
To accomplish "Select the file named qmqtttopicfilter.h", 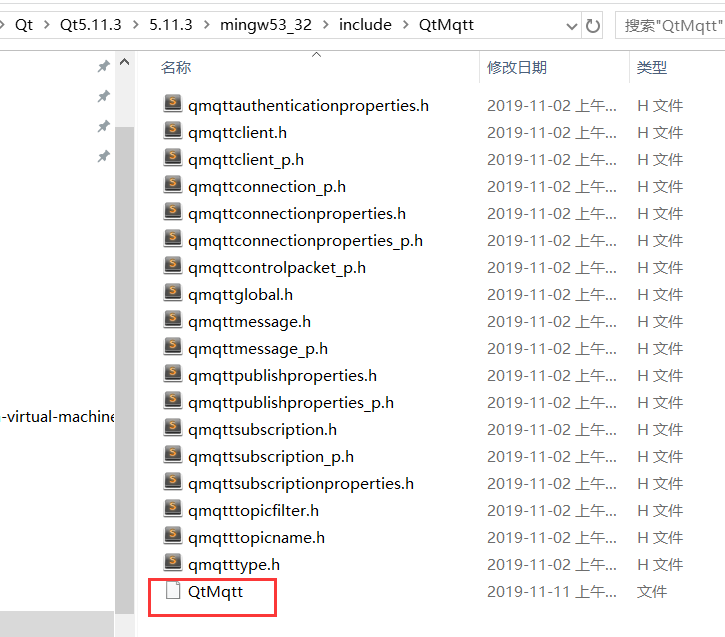I will tap(253, 511).
